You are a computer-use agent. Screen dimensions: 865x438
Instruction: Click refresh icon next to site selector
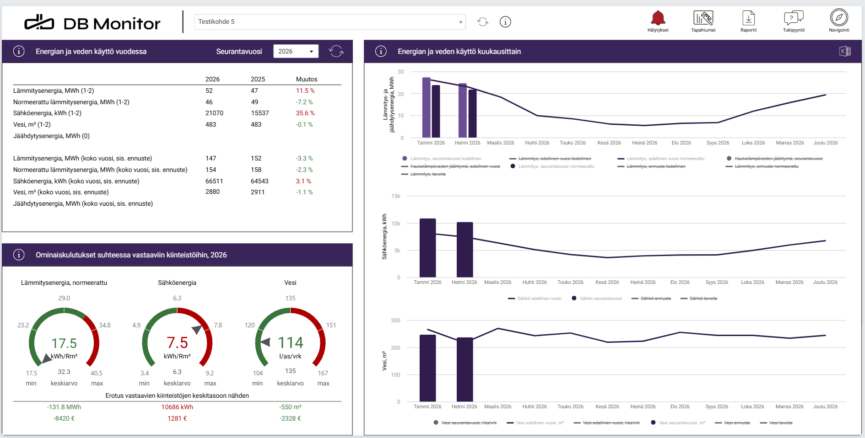483,21
